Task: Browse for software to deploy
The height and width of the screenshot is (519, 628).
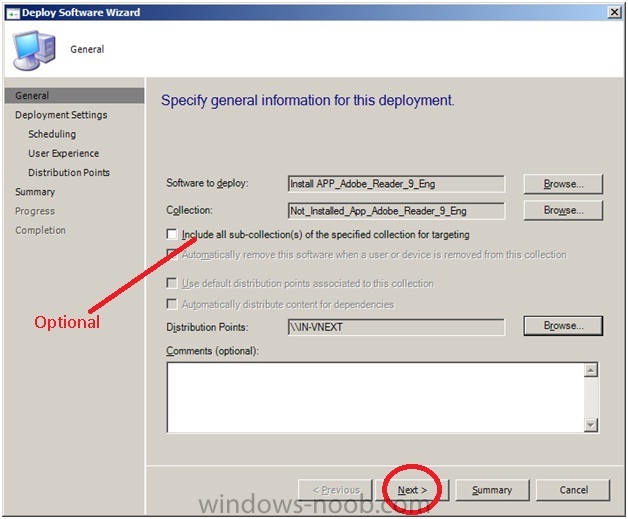Action: 563,184
